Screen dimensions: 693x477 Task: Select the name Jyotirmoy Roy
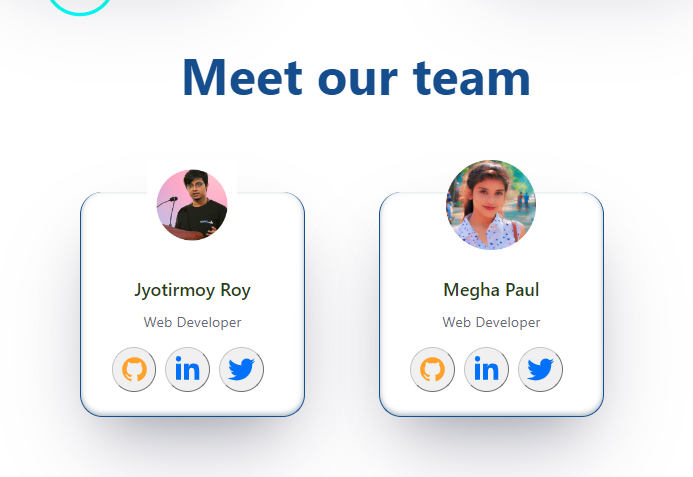(192, 290)
